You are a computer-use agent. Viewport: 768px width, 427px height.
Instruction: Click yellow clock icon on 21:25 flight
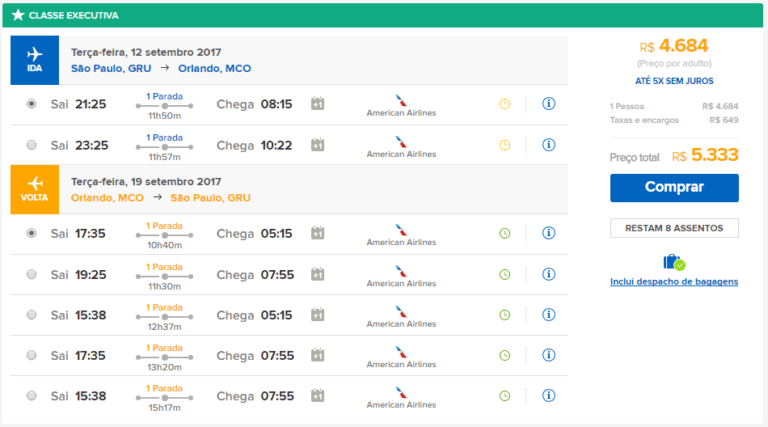(x=504, y=104)
